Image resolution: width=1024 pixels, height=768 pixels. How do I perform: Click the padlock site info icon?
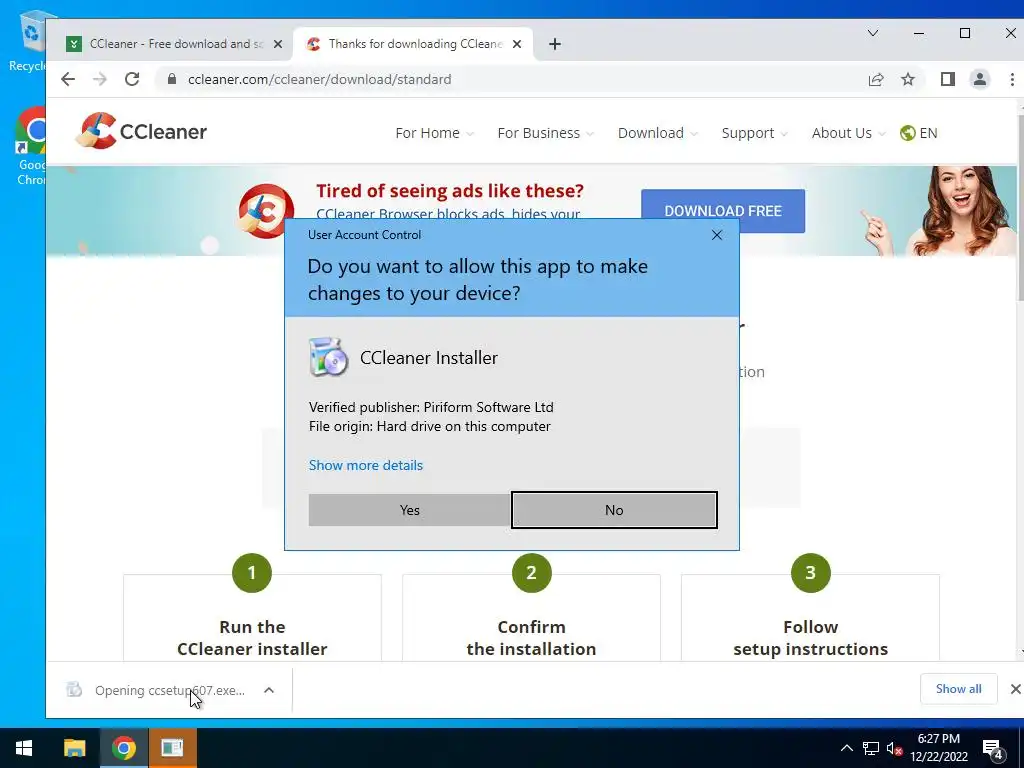point(172,79)
